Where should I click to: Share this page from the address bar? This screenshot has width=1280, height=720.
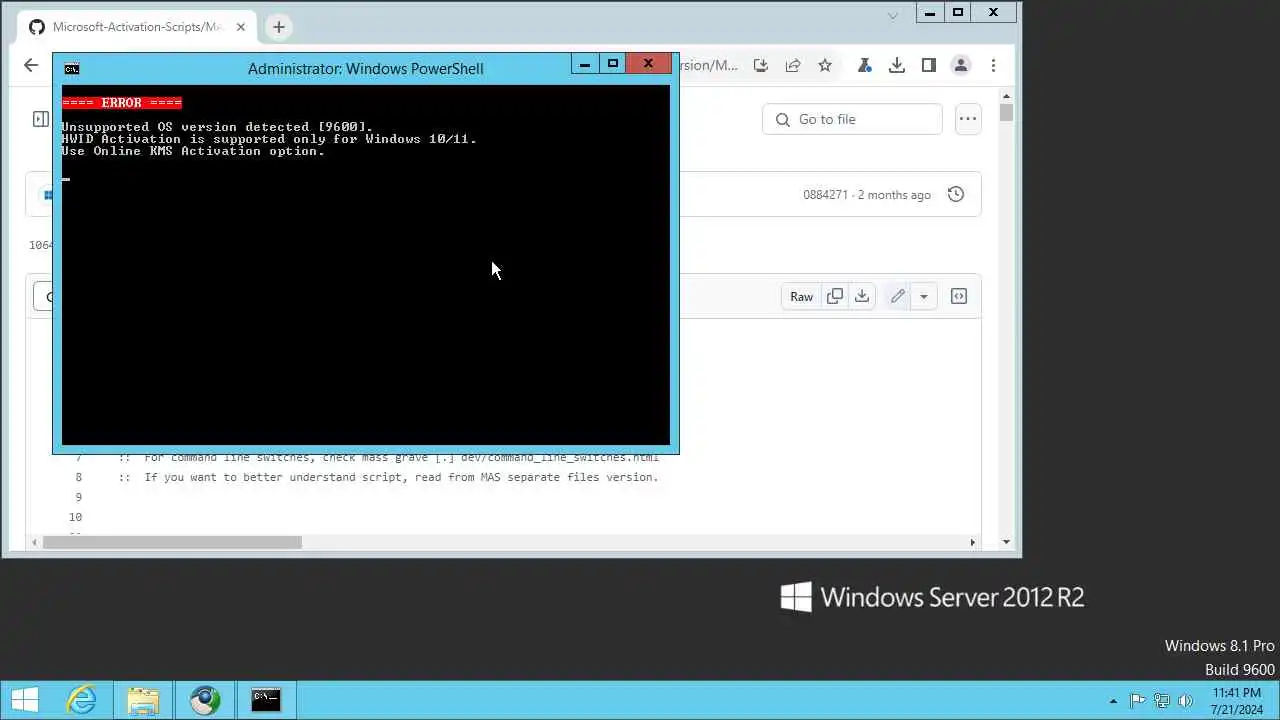[793, 65]
